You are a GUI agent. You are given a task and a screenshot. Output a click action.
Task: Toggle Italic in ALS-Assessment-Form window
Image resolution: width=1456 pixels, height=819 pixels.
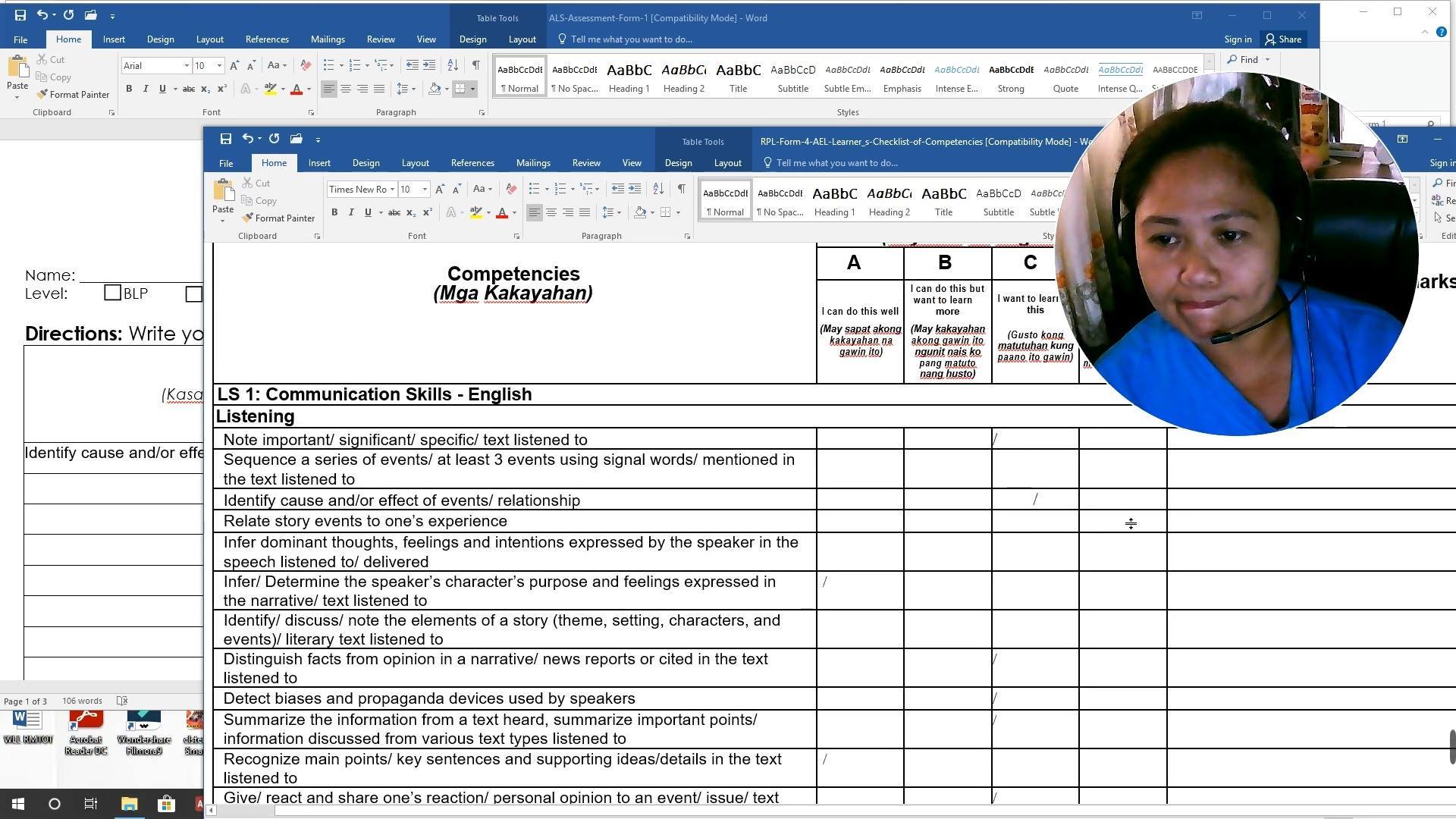pyautogui.click(x=146, y=89)
